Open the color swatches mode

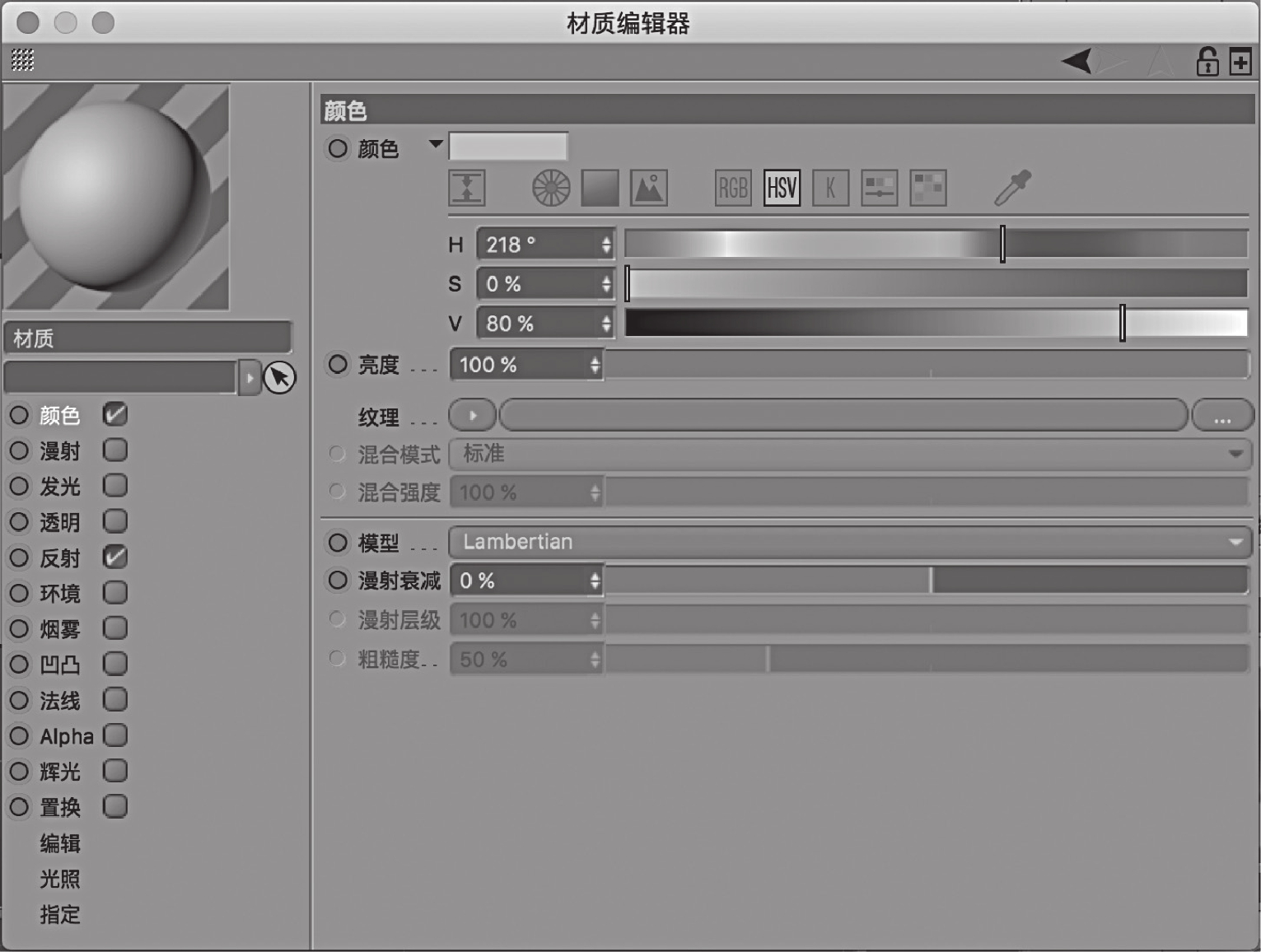[927, 188]
